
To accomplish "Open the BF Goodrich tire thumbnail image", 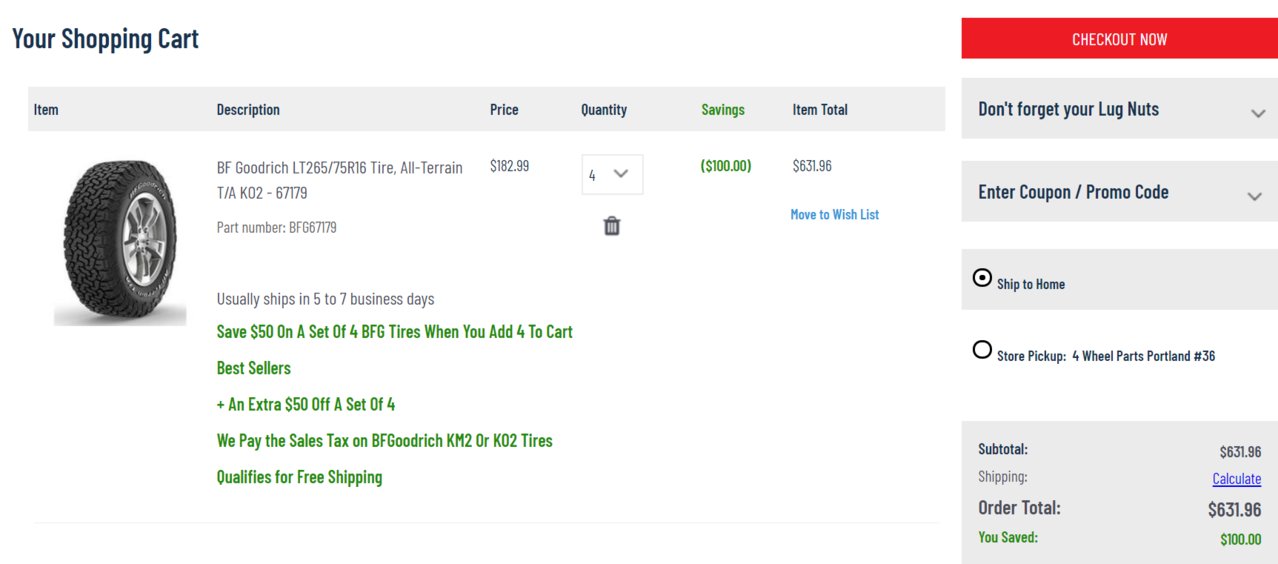I will tap(120, 243).
